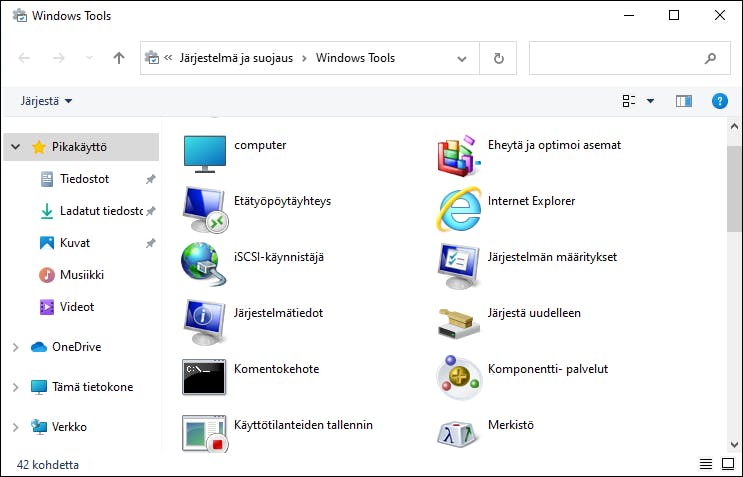The width and height of the screenshot is (743, 477).
Task: Switch to details view in status bar
Action: click(x=706, y=464)
